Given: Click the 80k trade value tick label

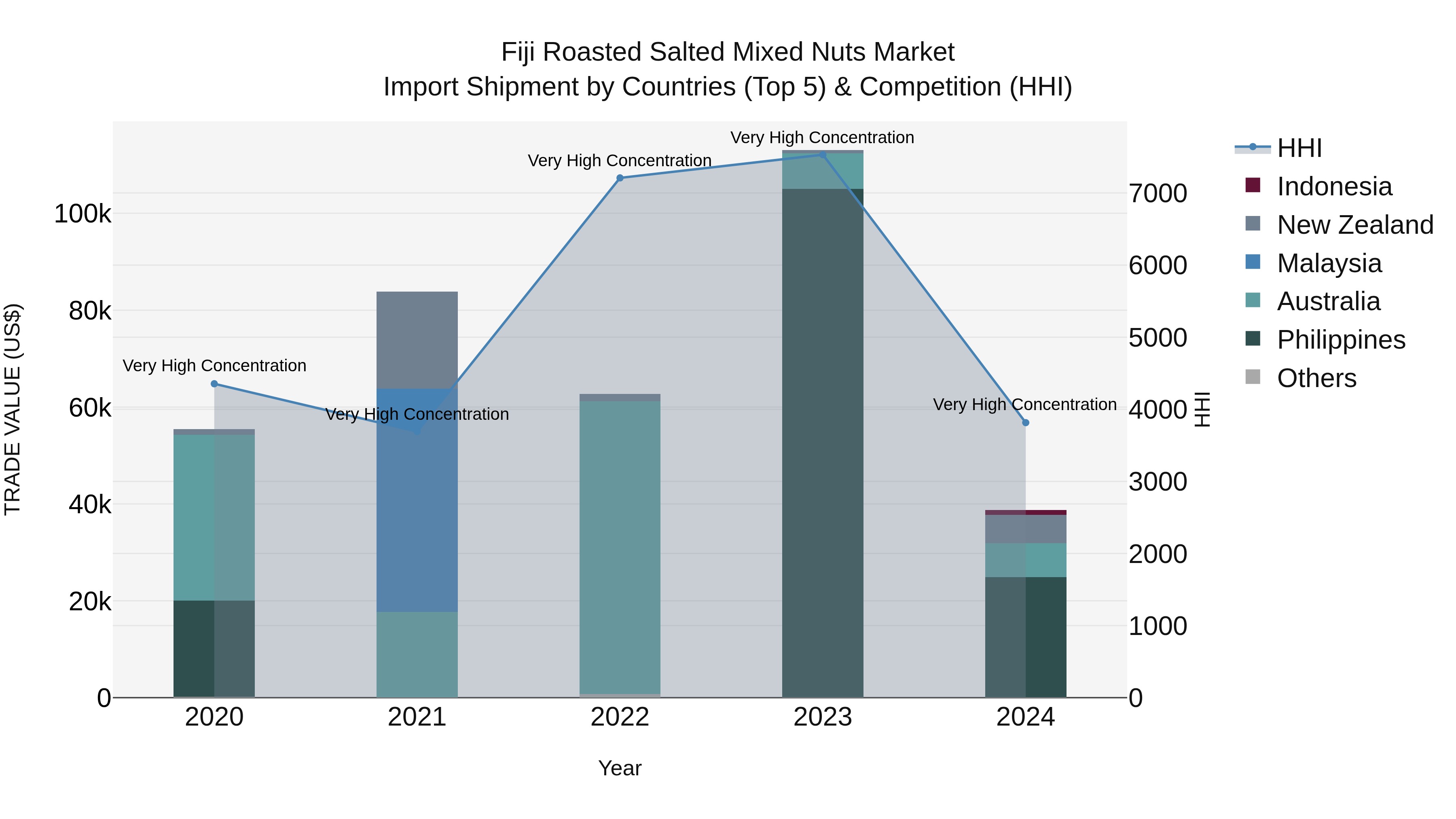Looking at the screenshot, I should (90, 311).
